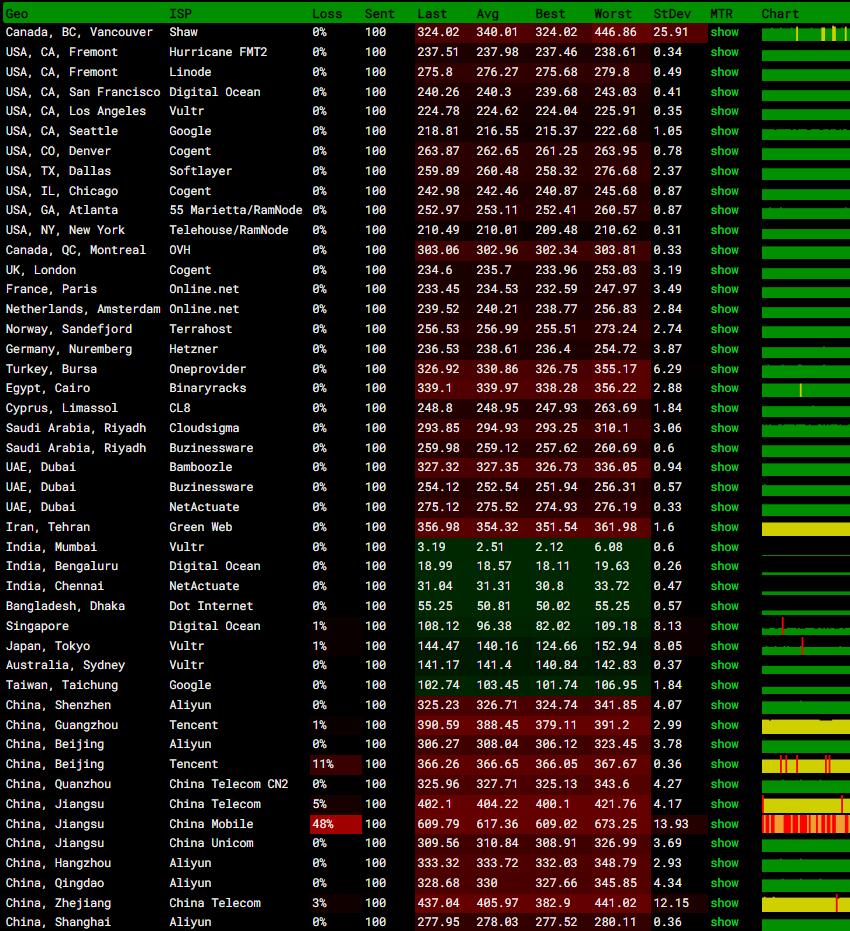Select 'Hurricane FMT2' ISP cell
850x931 pixels.
pos(218,52)
